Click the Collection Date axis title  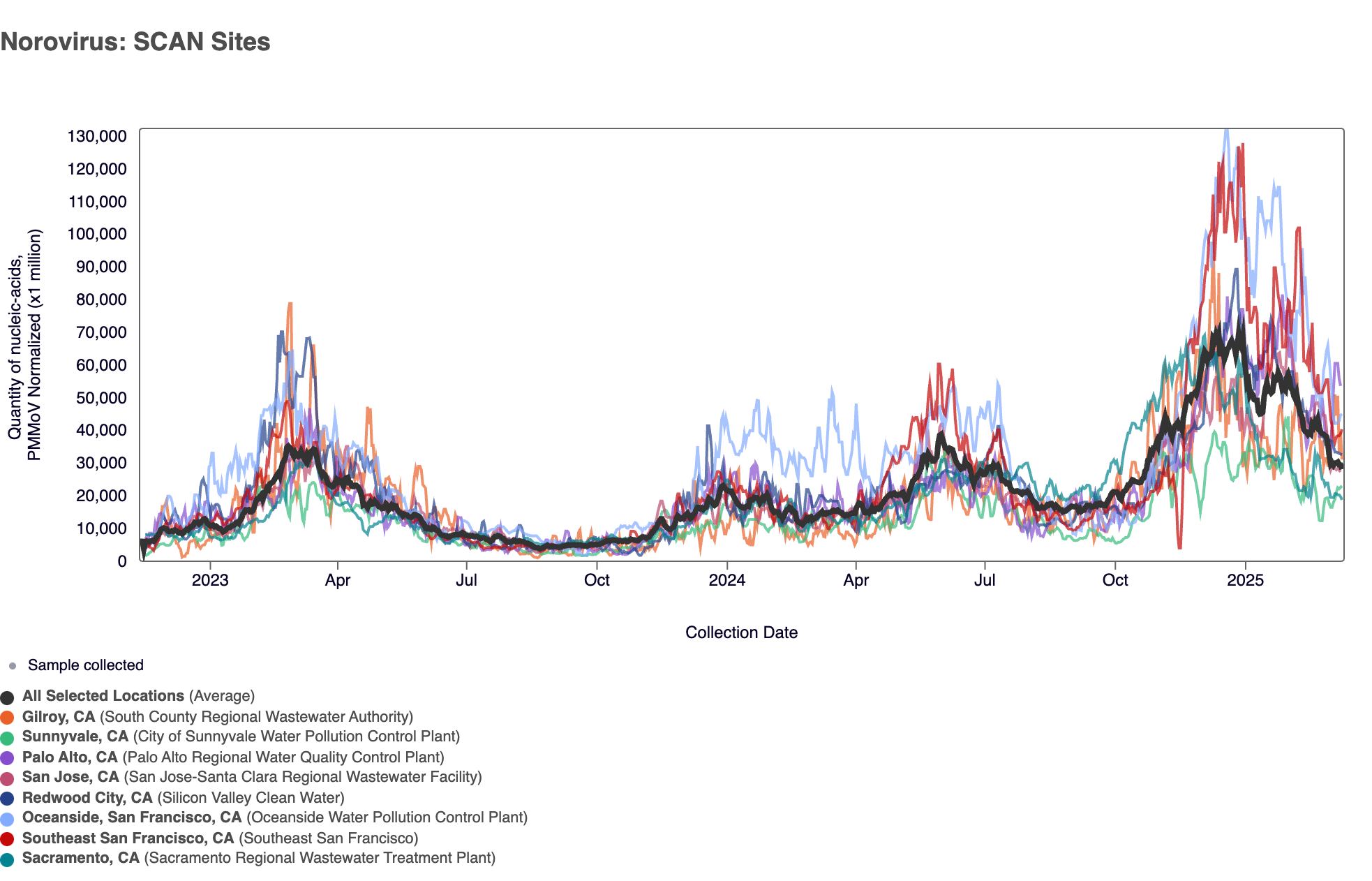tap(741, 632)
